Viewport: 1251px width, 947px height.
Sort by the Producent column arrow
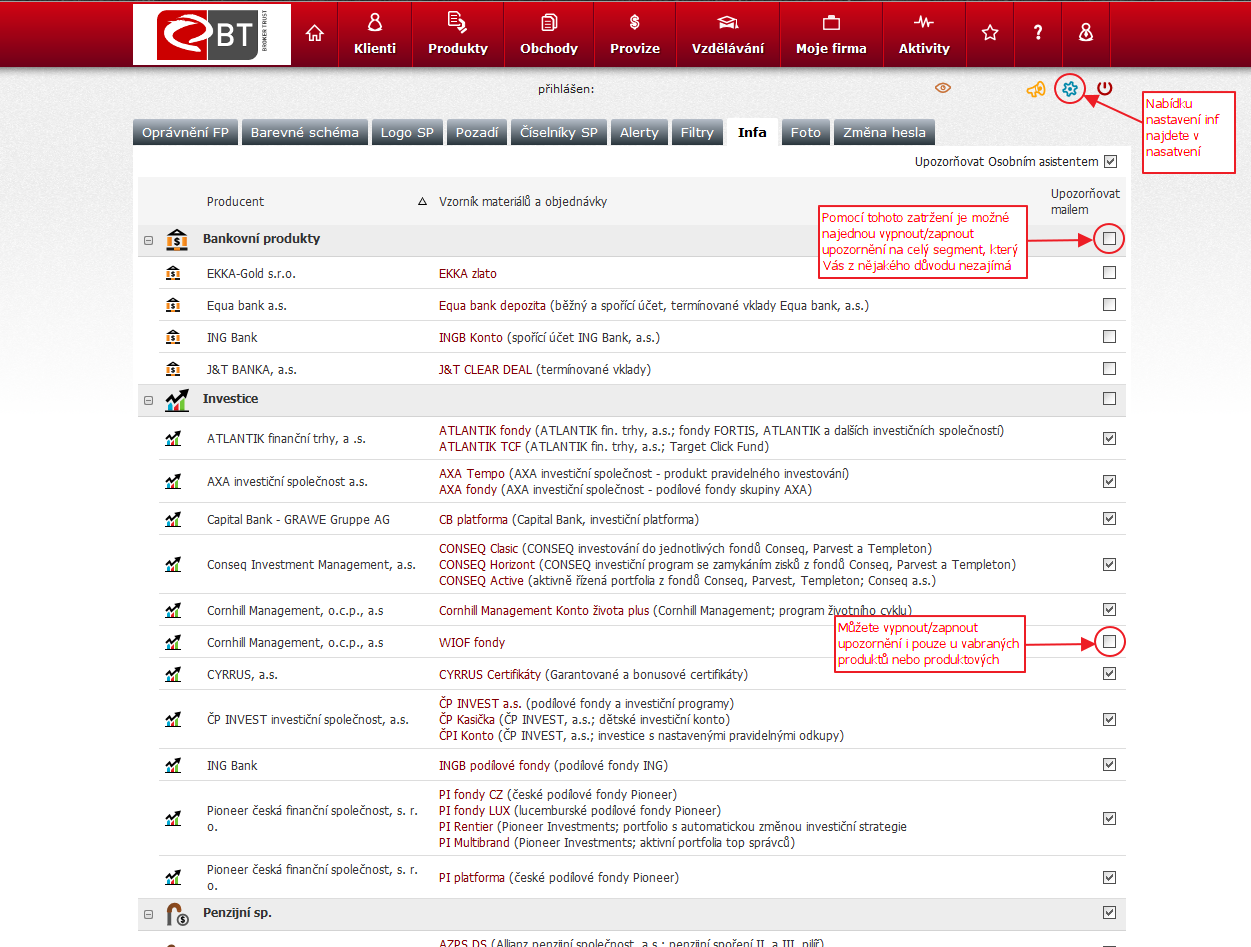point(422,202)
